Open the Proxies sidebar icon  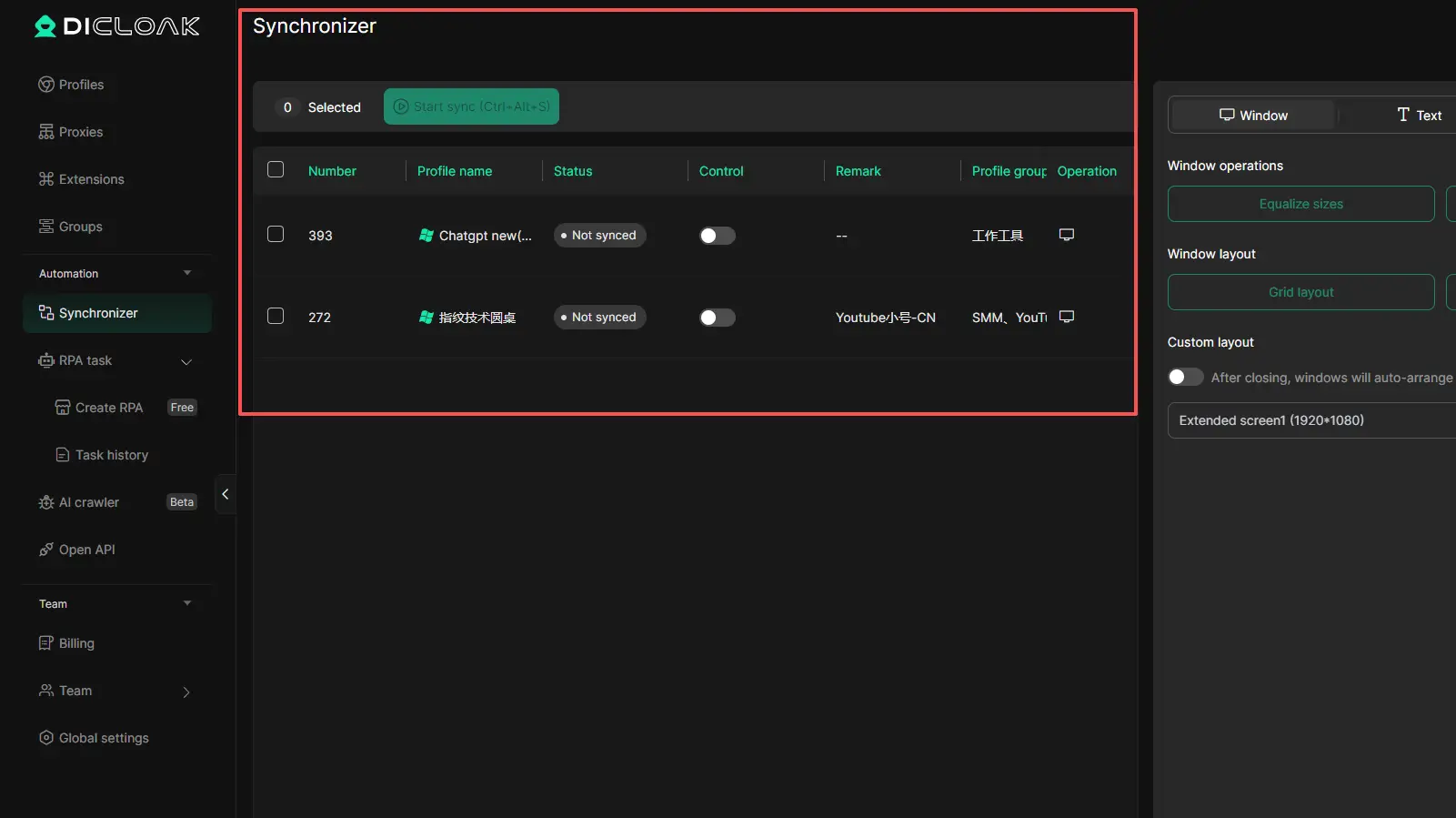pos(46,132)
